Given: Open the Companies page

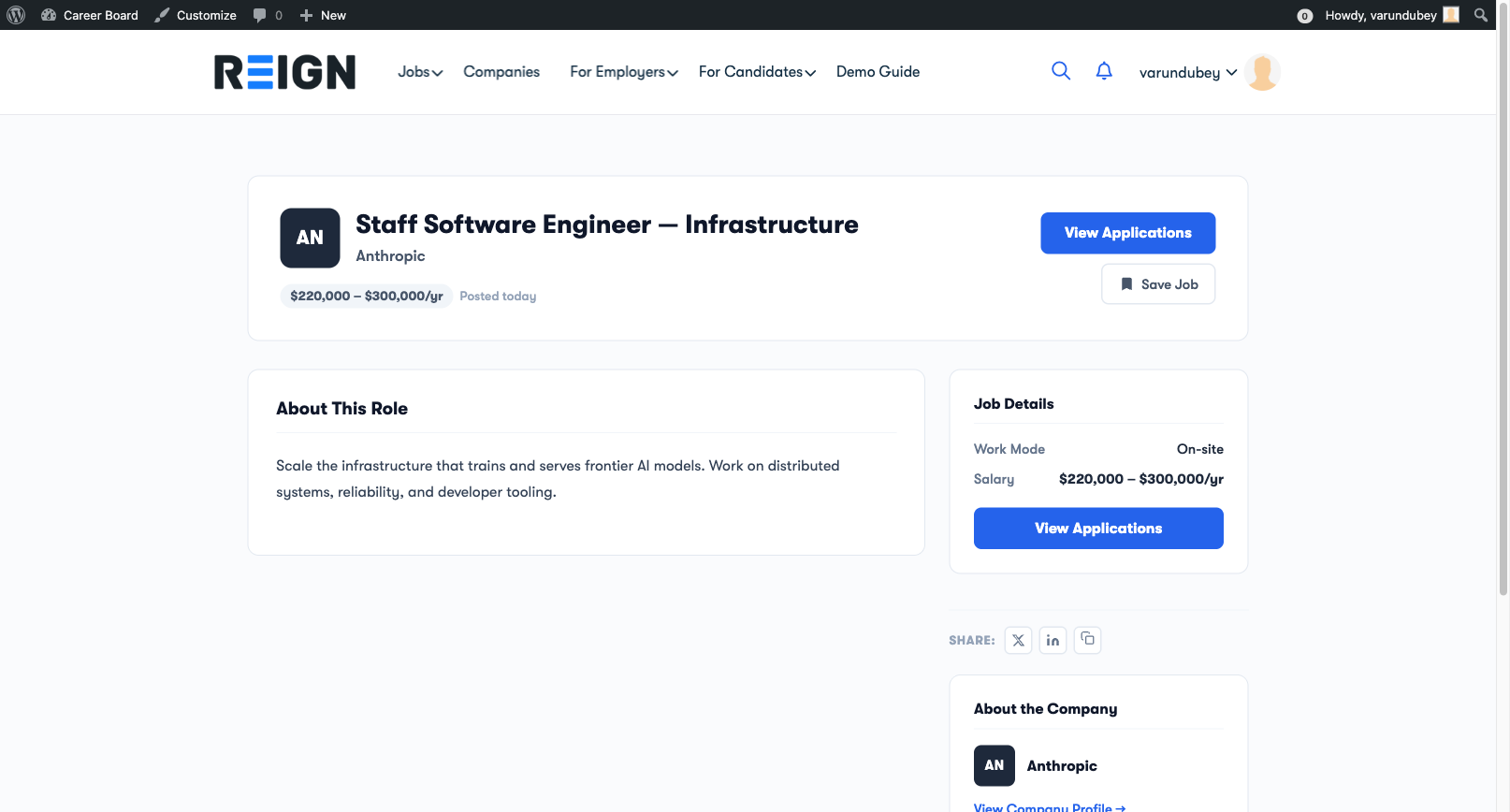Looking at the screenshot, I should [501, 72].
